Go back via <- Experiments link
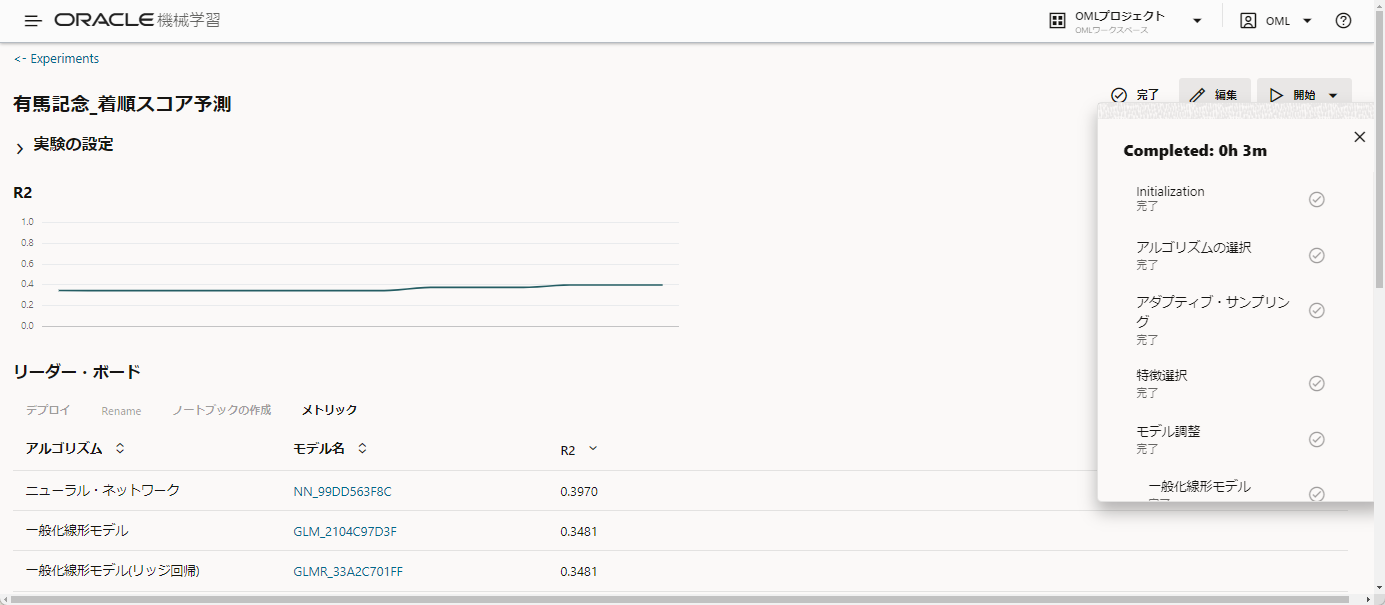The width and height of the screenshot is (1385, 605). click(x=57, y=59)
